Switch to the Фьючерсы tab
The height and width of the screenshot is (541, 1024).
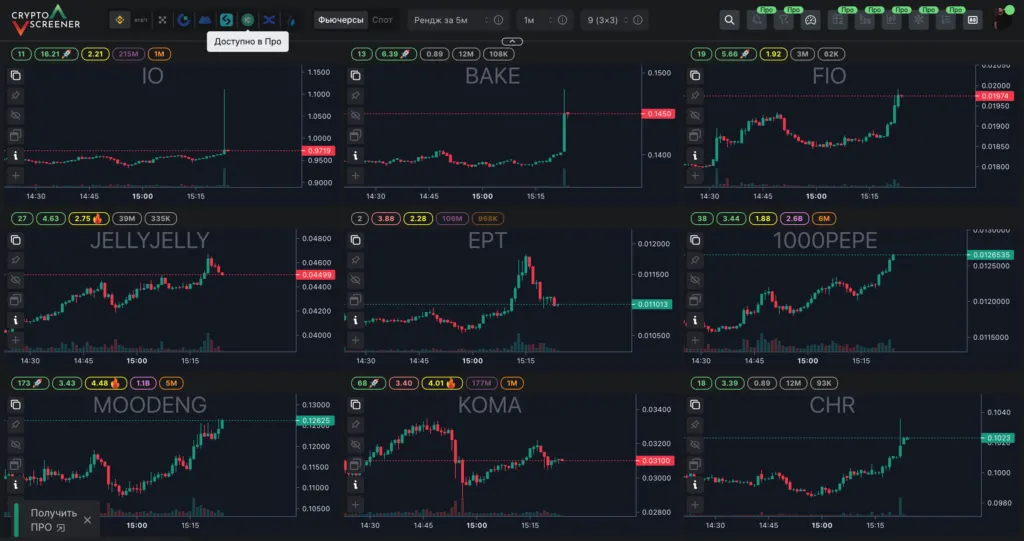340,20
